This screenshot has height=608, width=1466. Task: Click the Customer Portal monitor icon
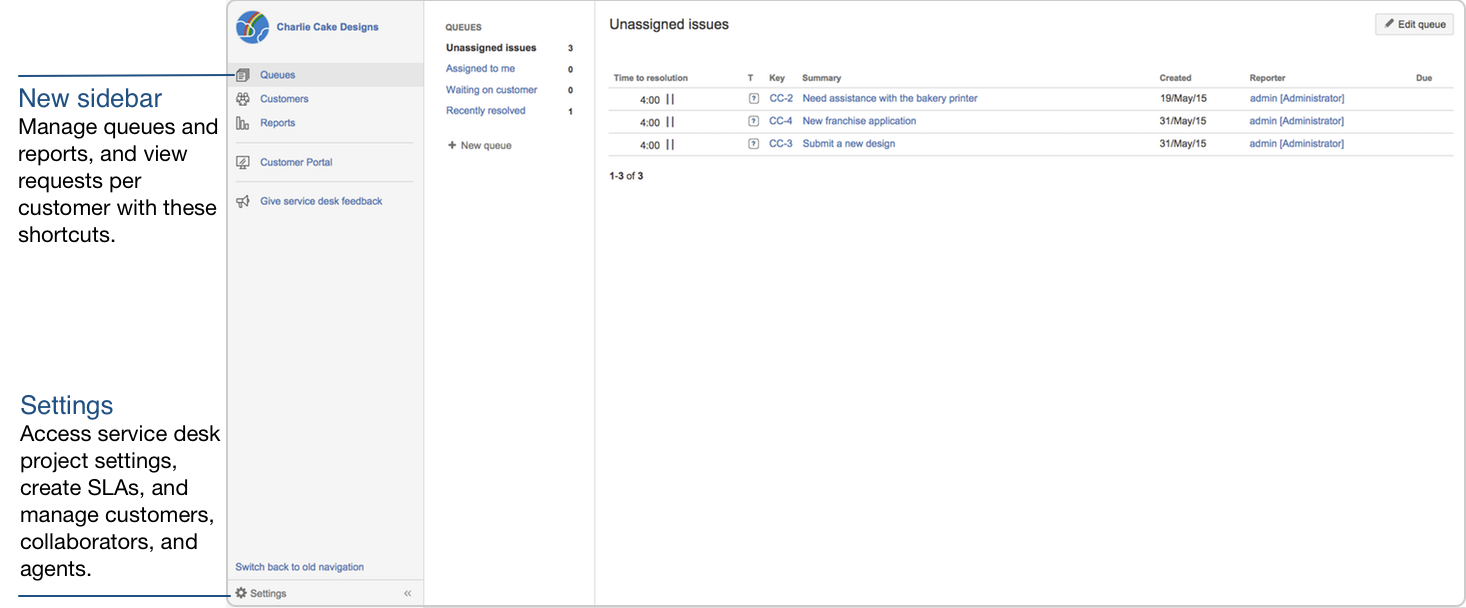242,162
